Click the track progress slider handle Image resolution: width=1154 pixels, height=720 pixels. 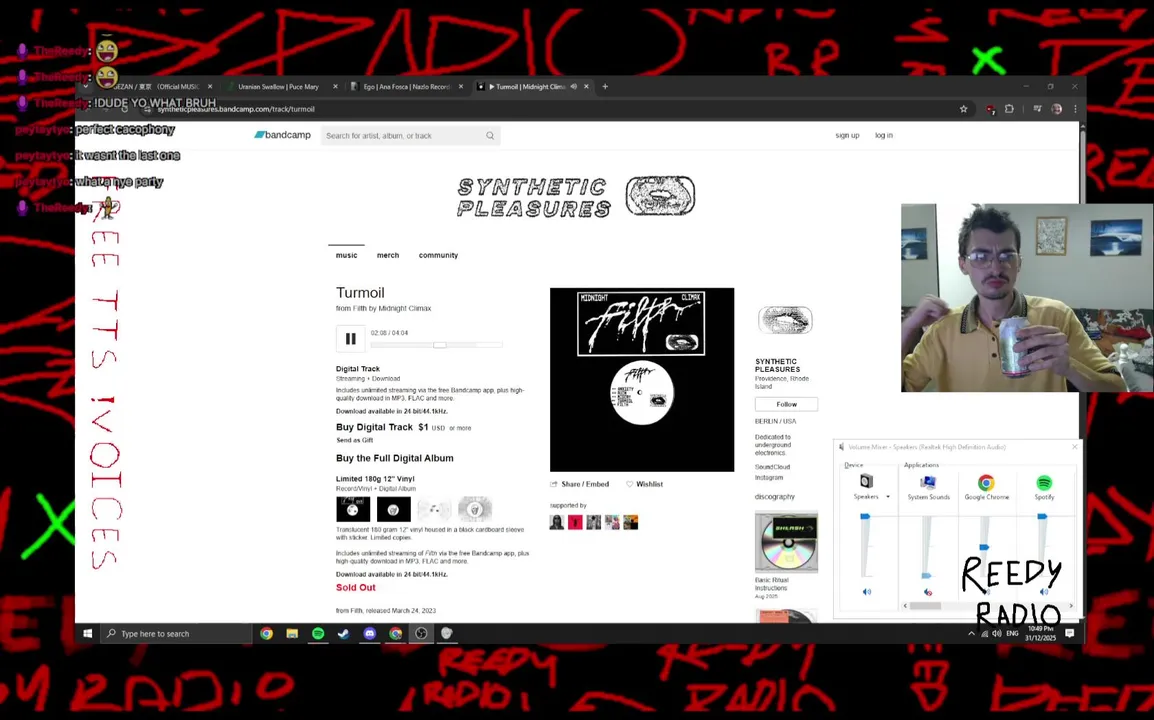point(439,345)
